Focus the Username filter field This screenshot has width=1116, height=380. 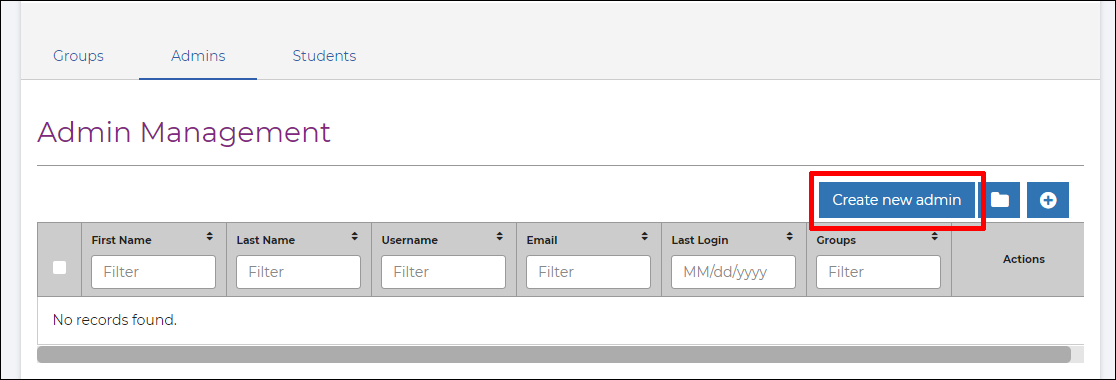coord(443,272)
